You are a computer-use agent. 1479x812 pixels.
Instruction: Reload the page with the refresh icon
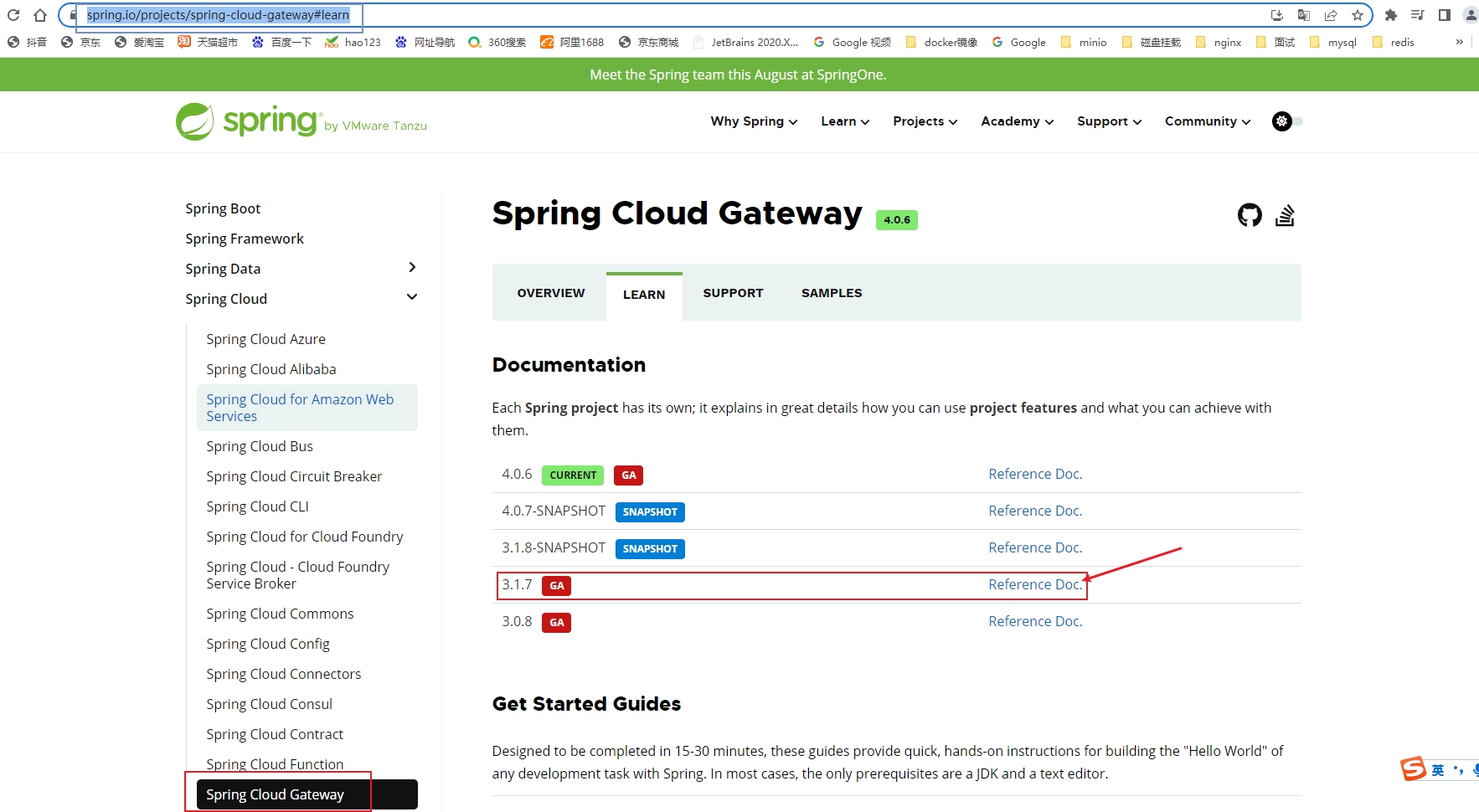point(13,15)
